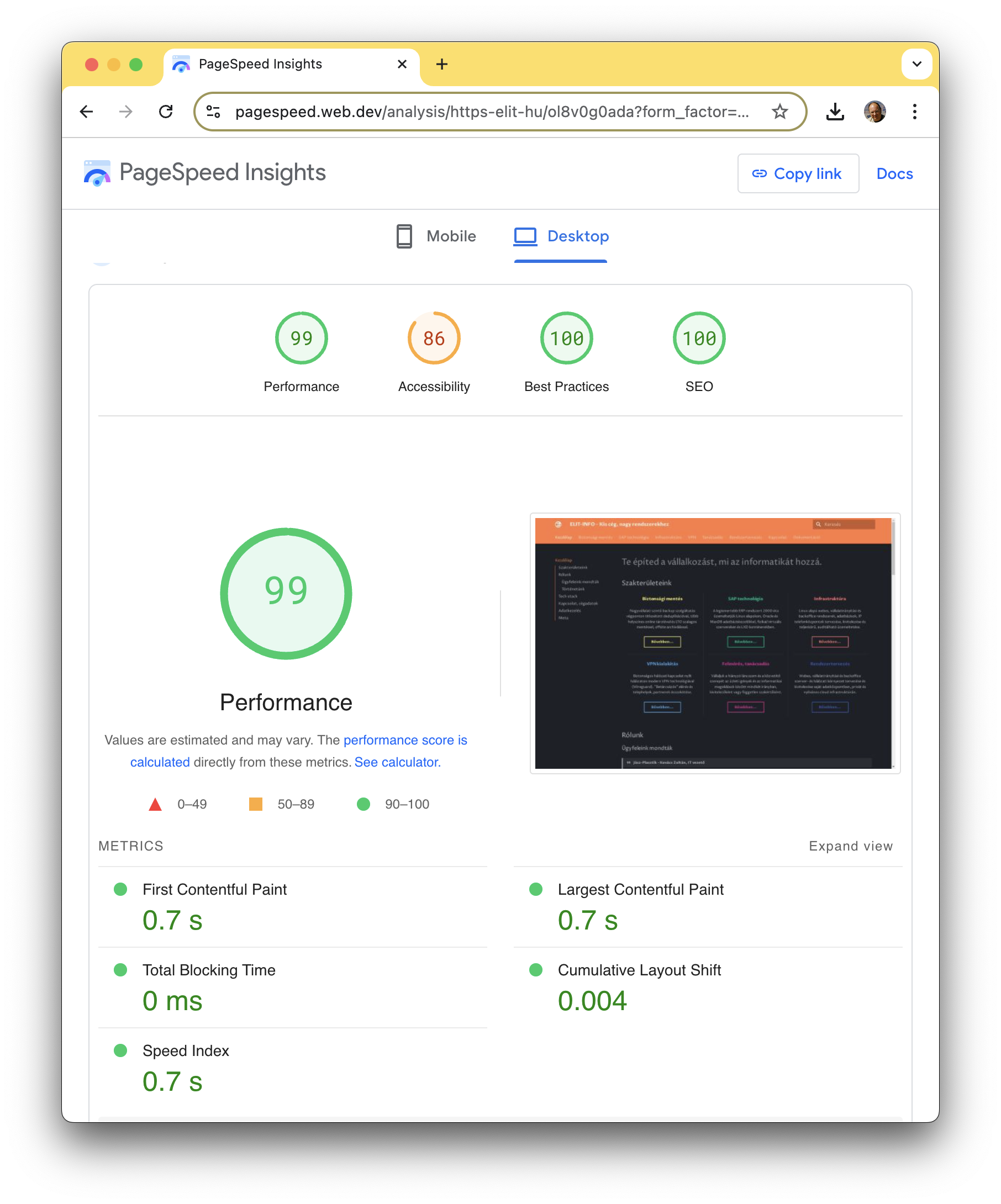Open the site info icon in address bar

(x=213, y=112)
